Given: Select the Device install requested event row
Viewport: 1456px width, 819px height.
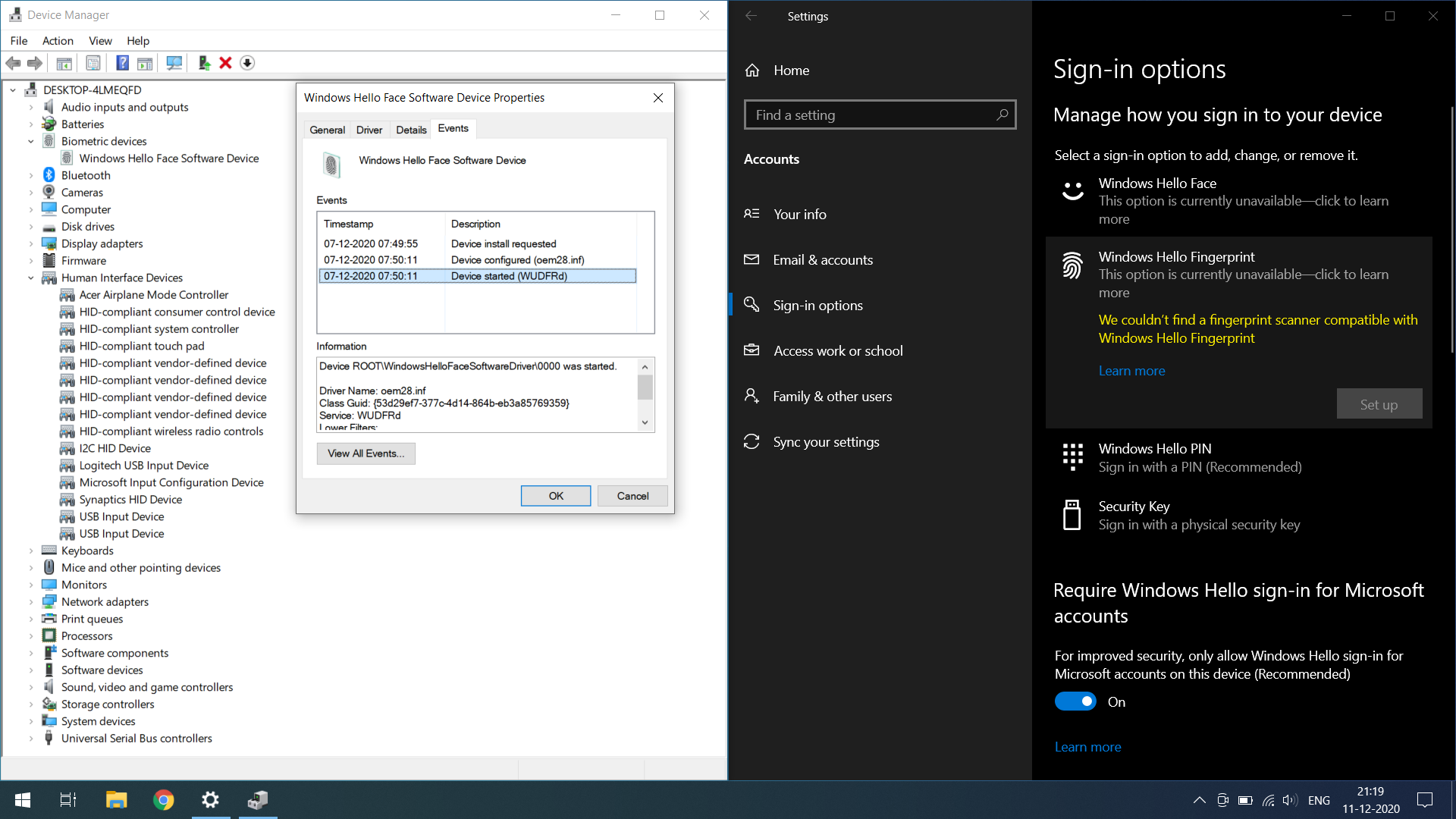Looking at the screenshot, I should tap(478, 243).
